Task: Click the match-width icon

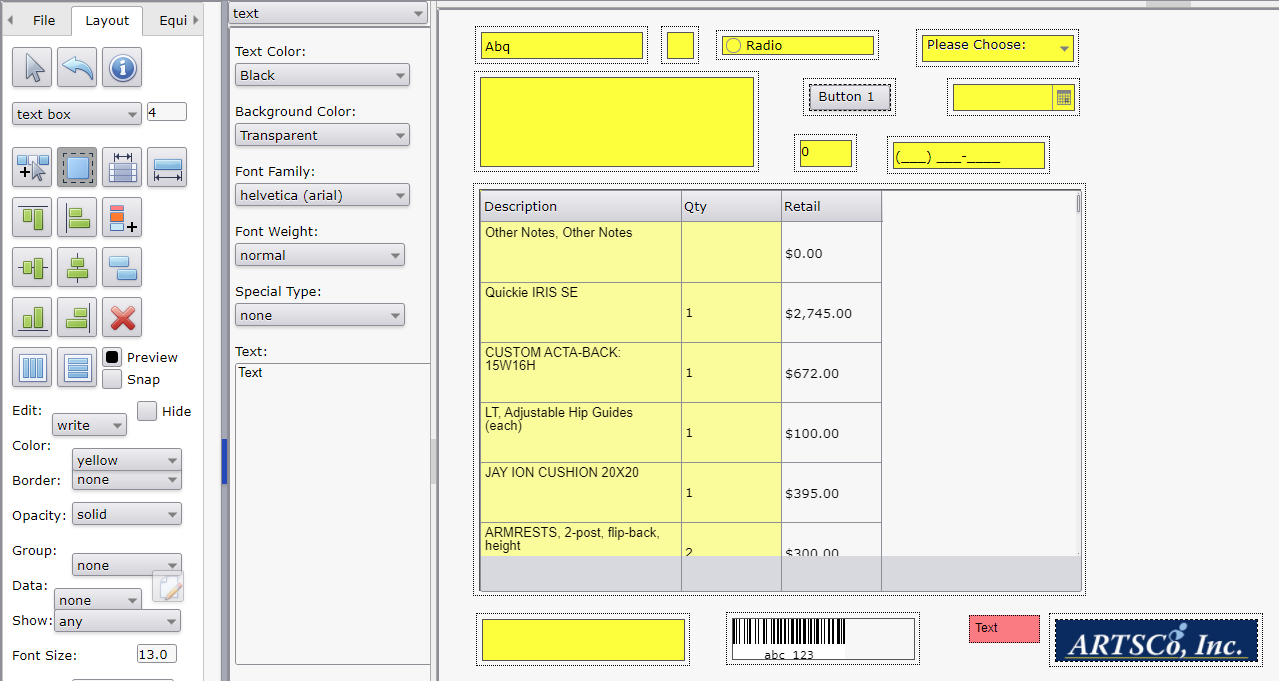Action: [167, 167]
